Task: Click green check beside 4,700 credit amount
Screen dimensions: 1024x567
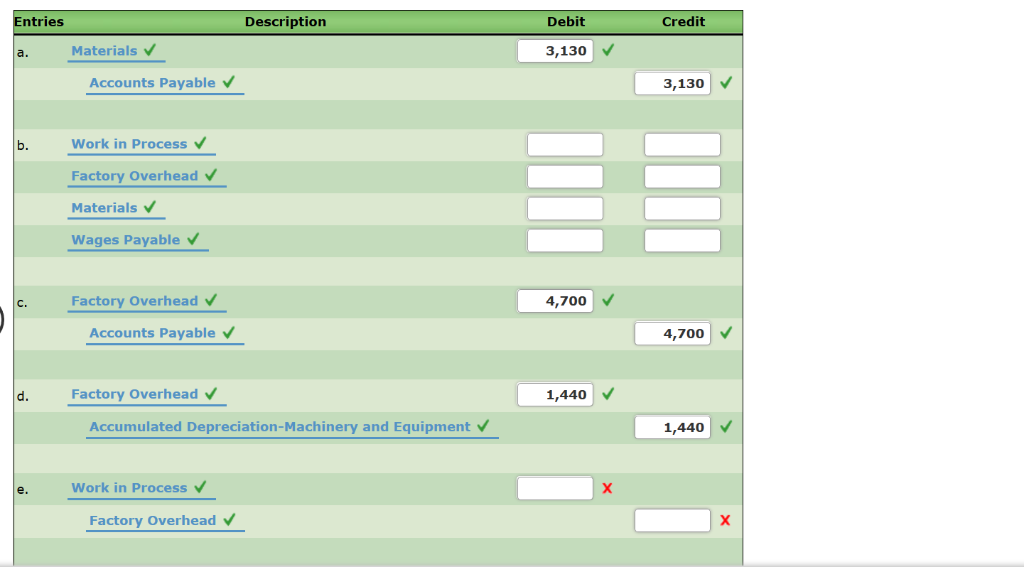Action: point(726,332)
